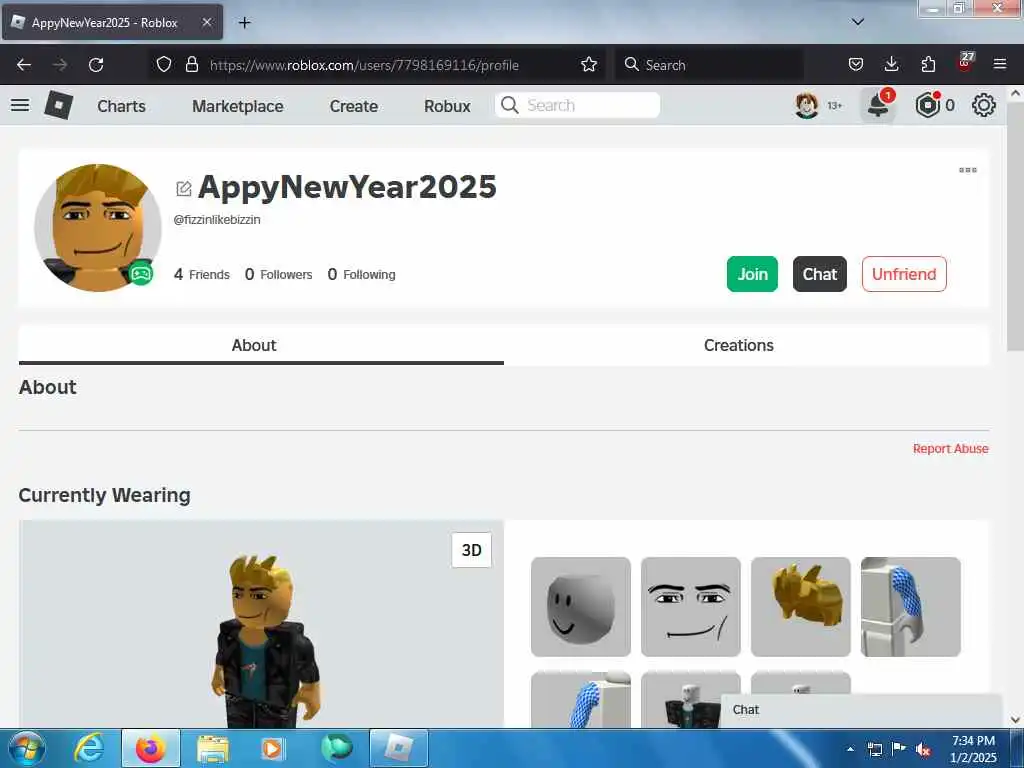The image size is (1024, 768).
Task: Click the site security padlock icon
Action: pyautogui.click(x=192, y=65)
